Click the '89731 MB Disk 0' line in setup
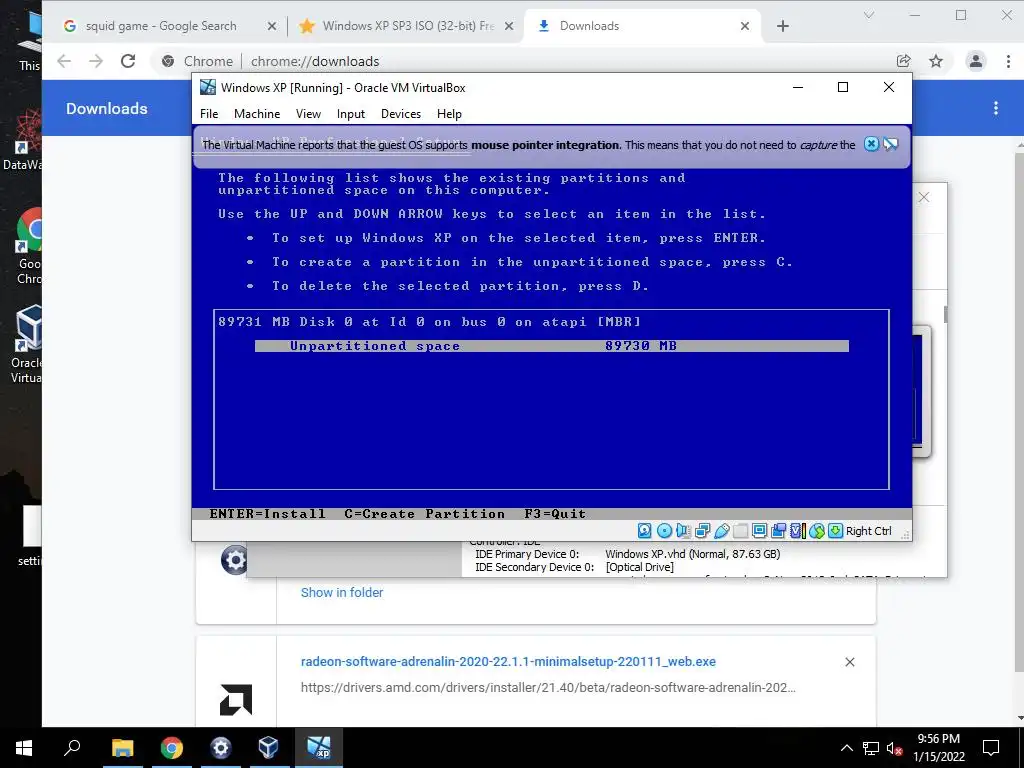Screen dimensions: 1024x768 click(429, 321)
